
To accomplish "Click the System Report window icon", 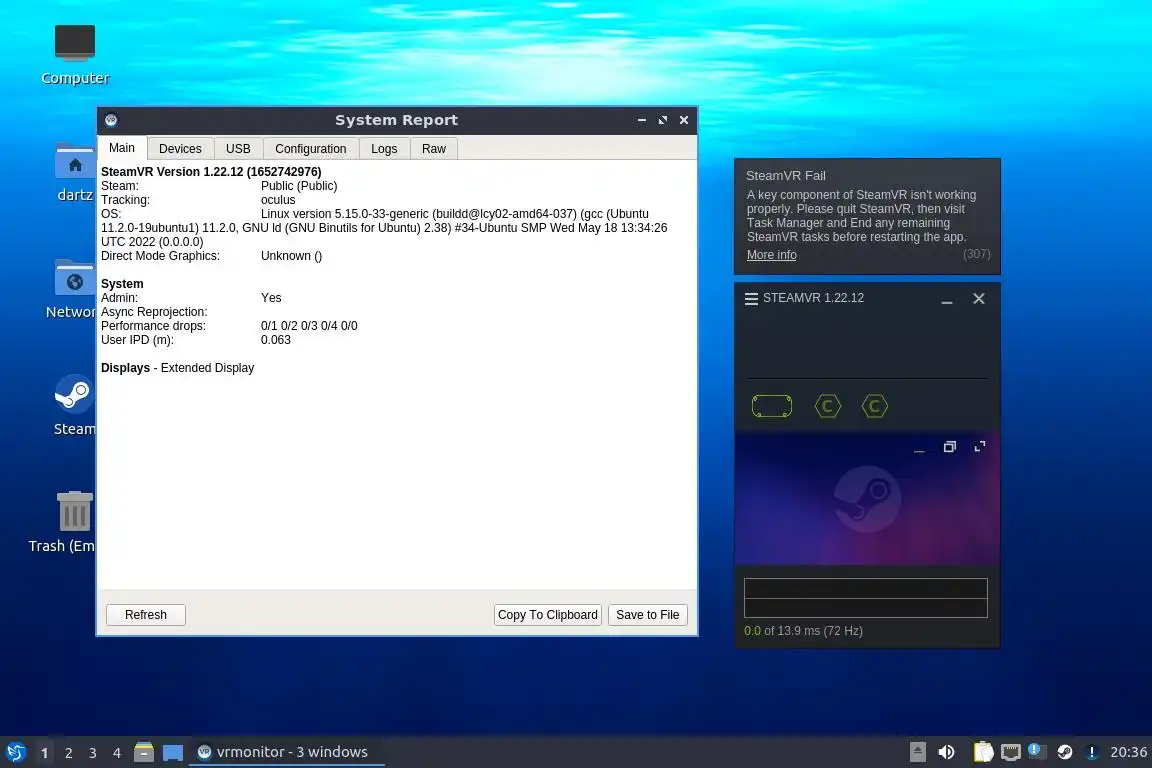I will coord(111,120).
